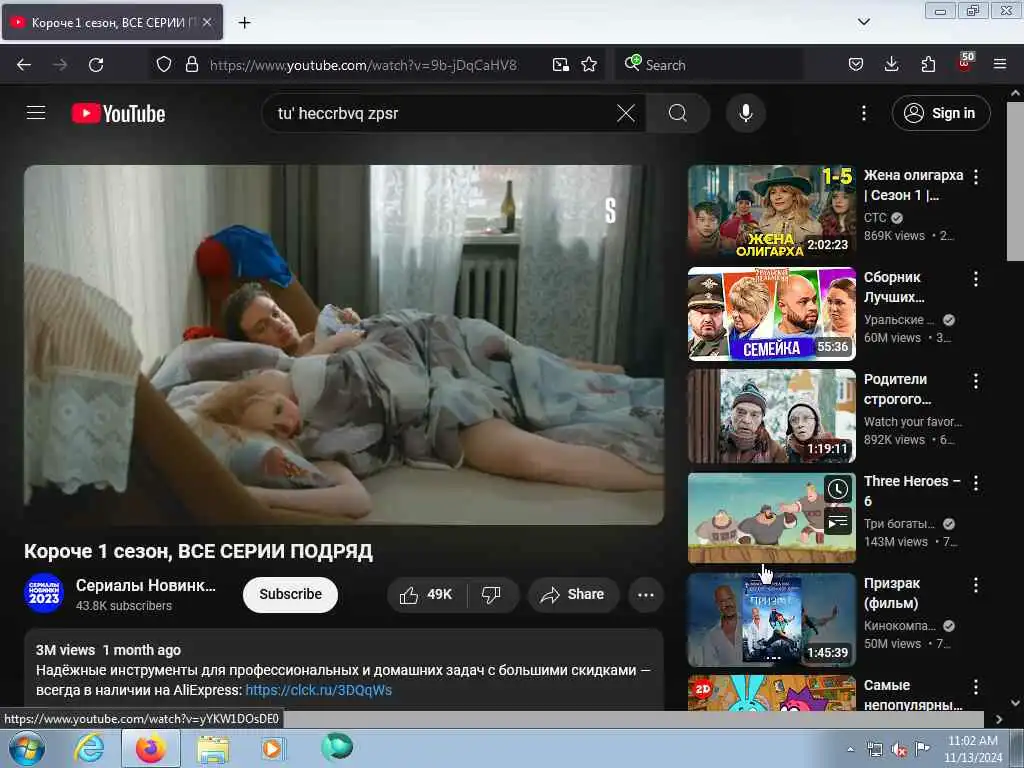
Task: Open options for Родители строгого video
Action: [976, 381]
